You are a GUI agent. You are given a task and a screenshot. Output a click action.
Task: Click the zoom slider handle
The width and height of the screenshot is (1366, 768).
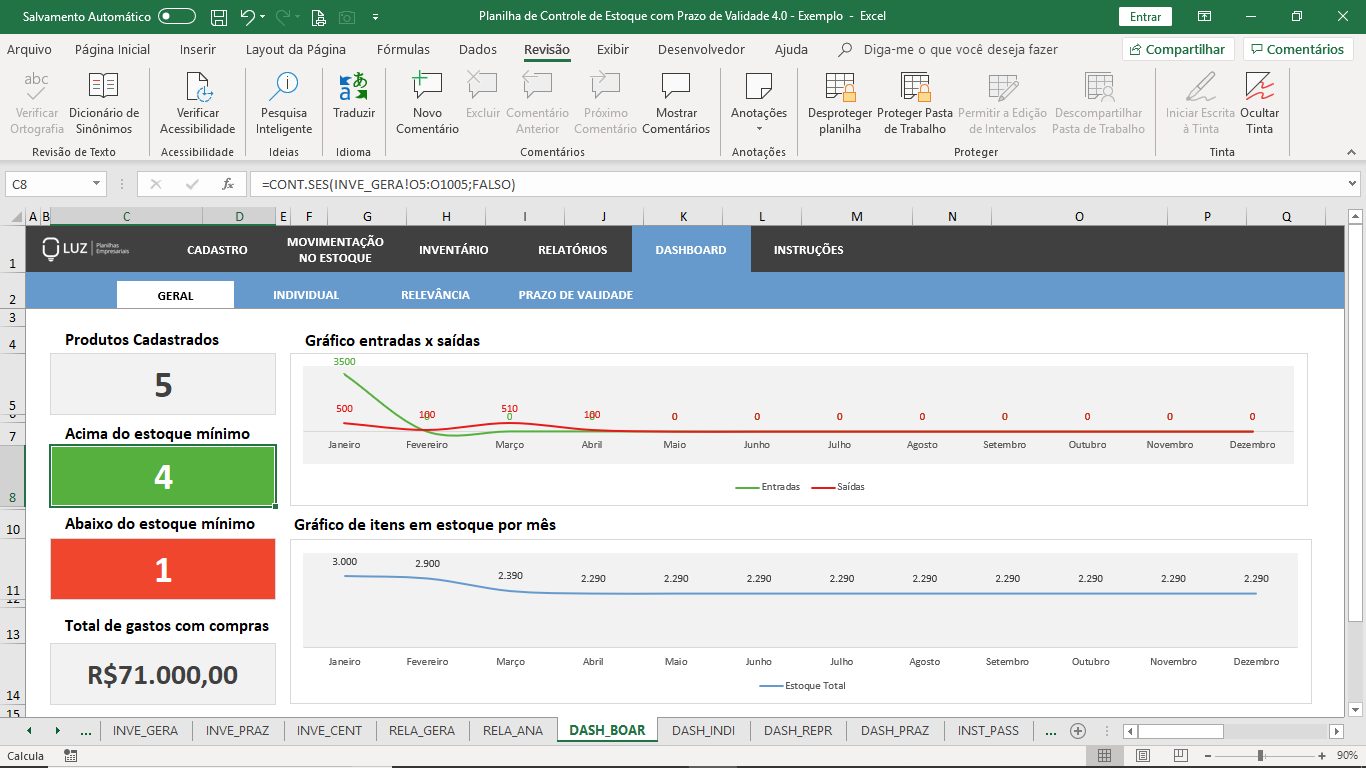coord(1260,756)
